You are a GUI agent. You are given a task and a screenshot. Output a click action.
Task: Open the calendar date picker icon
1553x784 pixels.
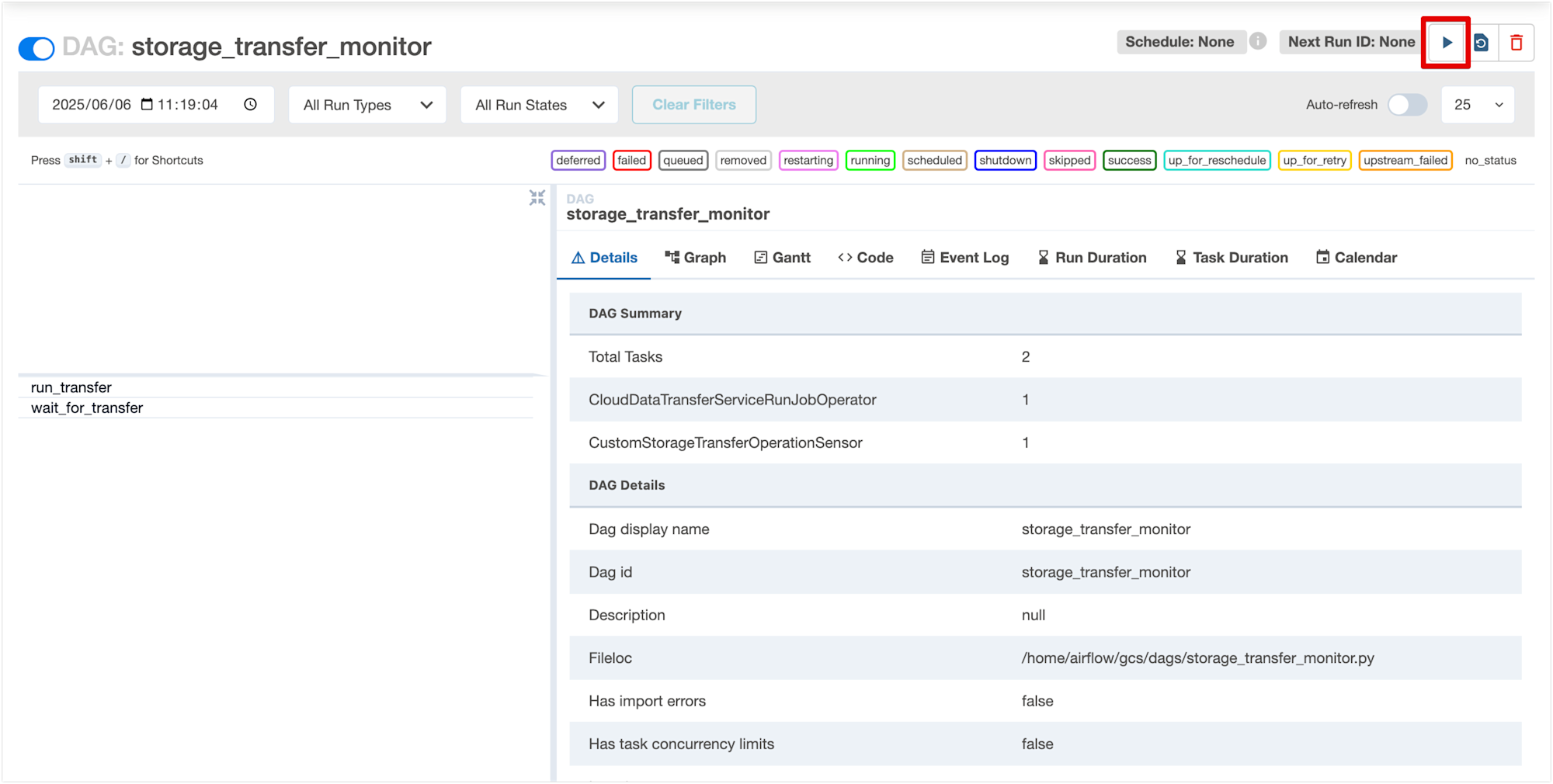coord(147,104)
